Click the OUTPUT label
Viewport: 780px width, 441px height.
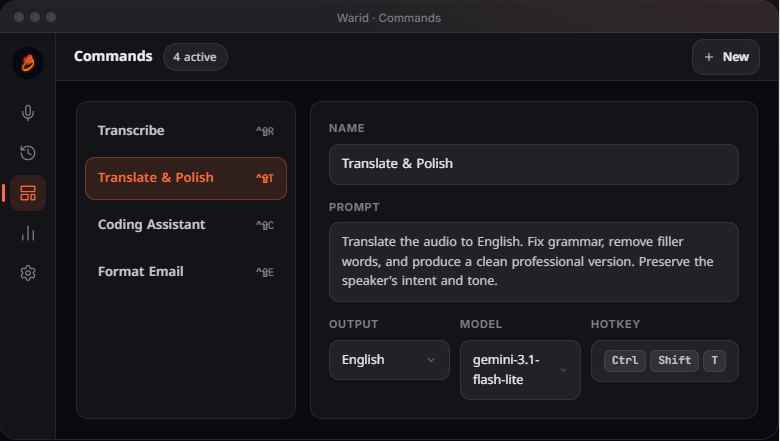tap(354, 324)
